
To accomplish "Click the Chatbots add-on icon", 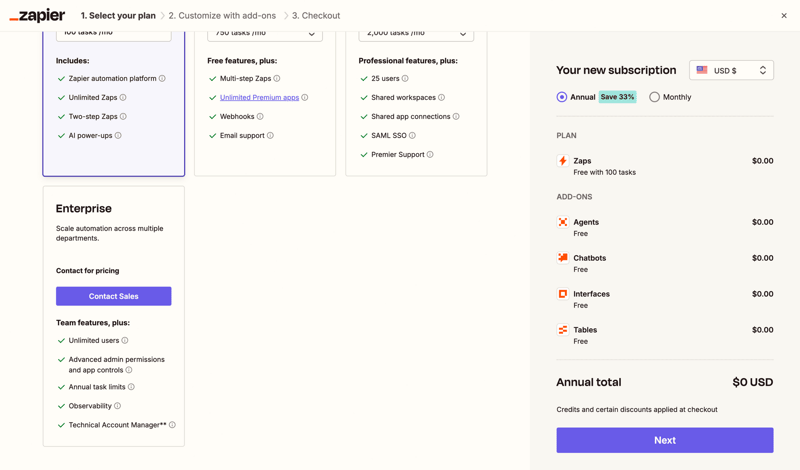I will click(x=563, y=258).
